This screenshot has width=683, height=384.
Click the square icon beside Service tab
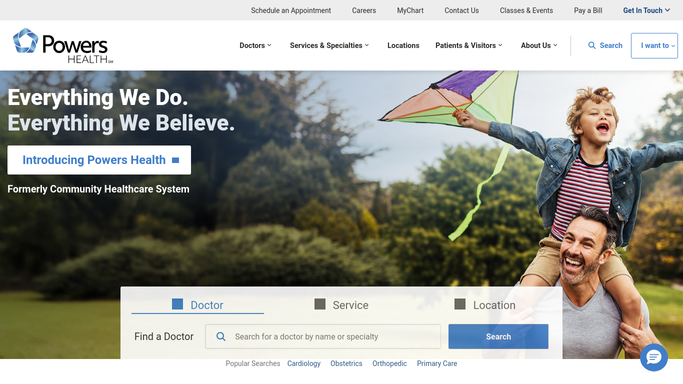pos(320,304)
